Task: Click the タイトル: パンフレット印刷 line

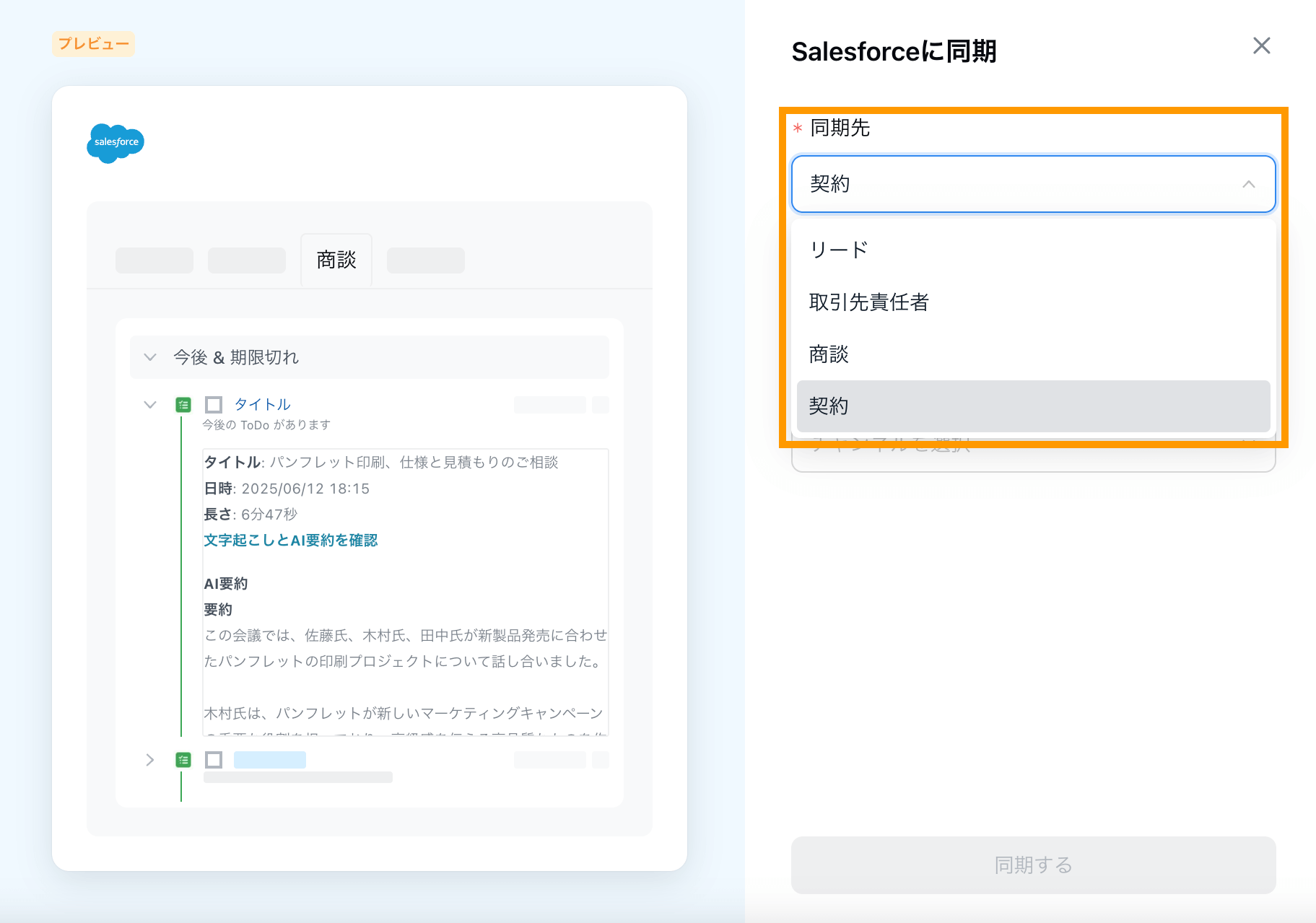Action: [381, 463]
